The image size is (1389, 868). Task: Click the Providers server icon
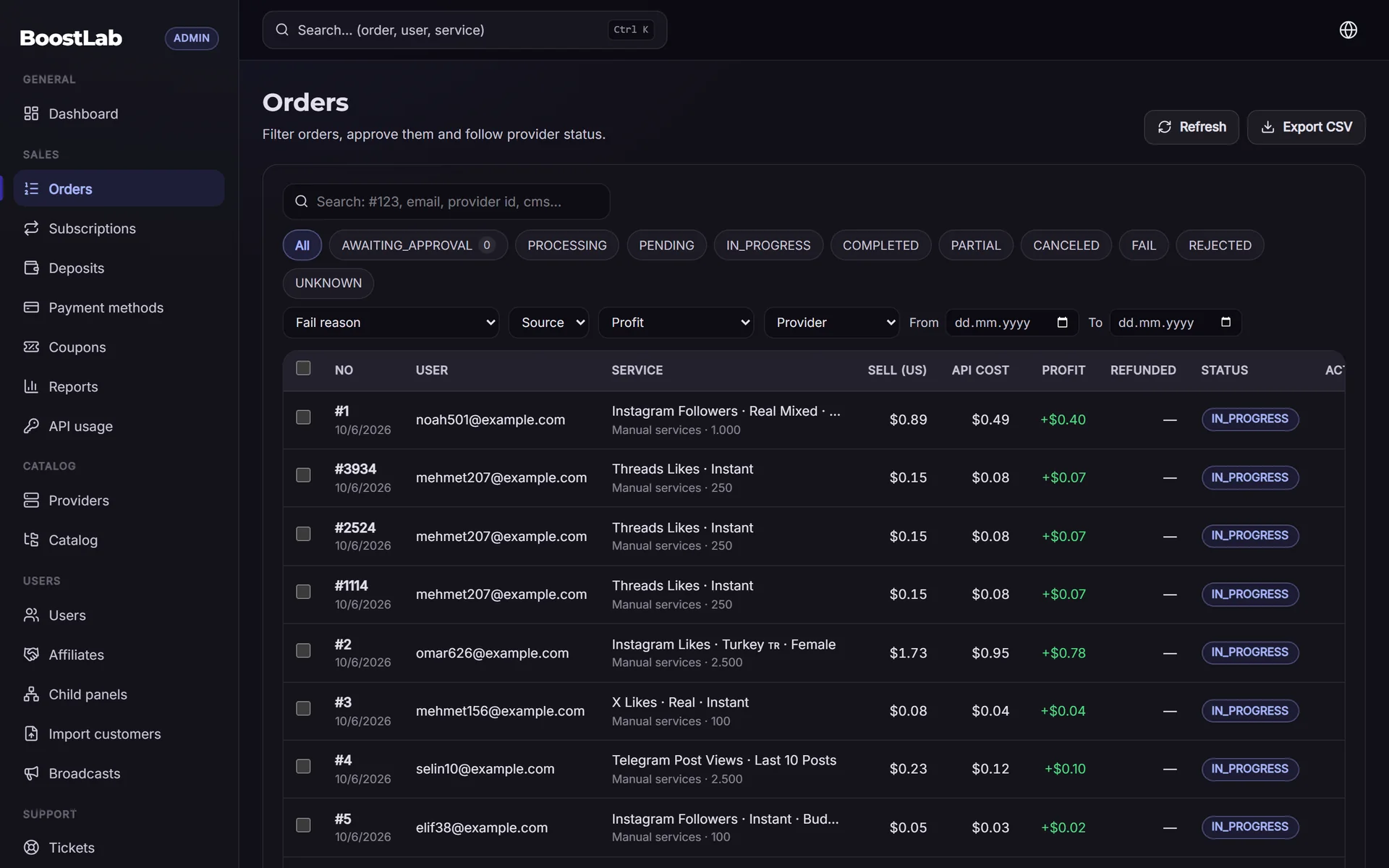tap(31, 501)
